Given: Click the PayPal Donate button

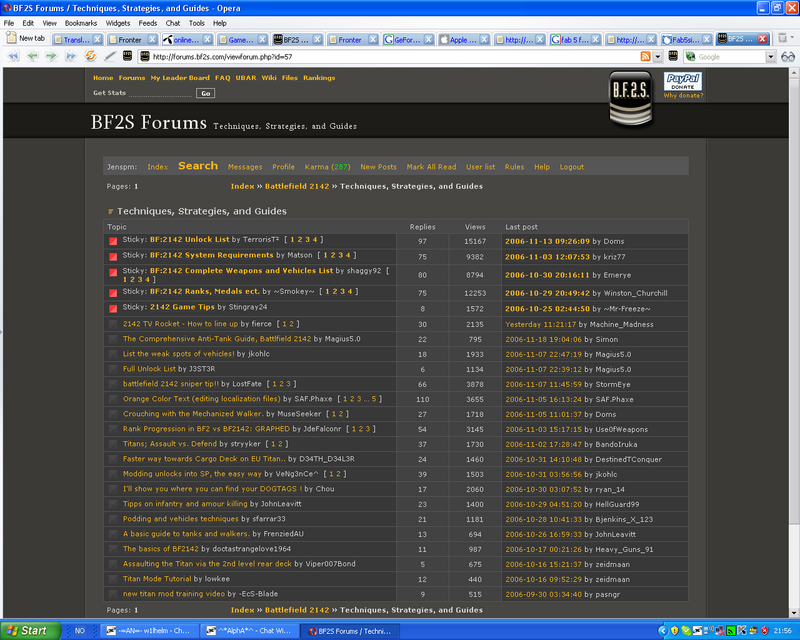Looking at the screenshot, I should 683,81.
